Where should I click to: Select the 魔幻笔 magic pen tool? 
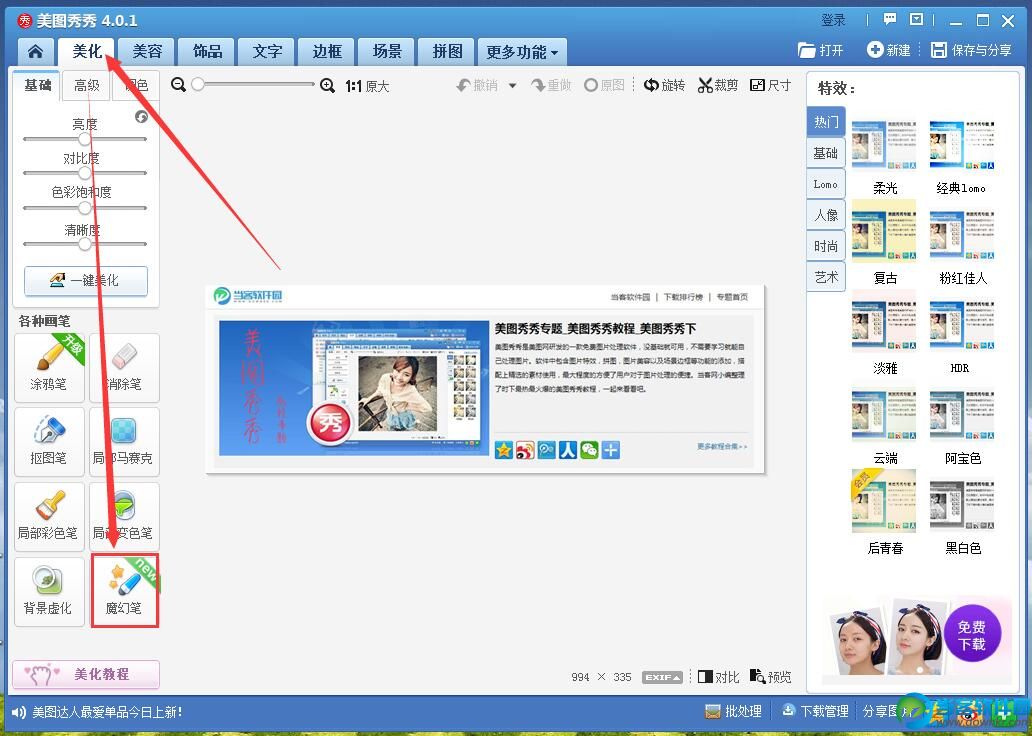point(125,591)
